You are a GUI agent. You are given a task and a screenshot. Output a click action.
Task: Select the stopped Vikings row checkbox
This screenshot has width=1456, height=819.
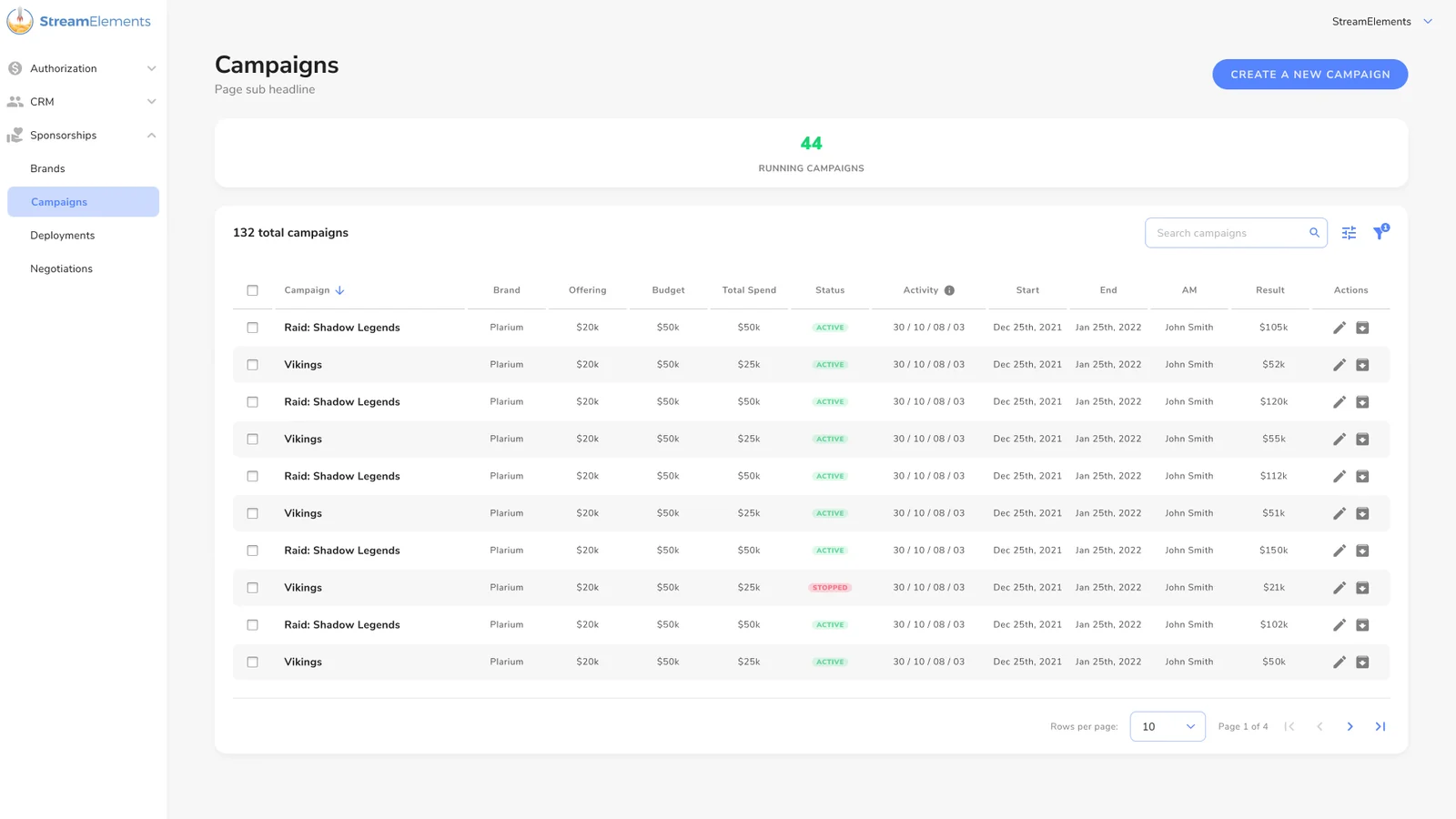point(252,588)
